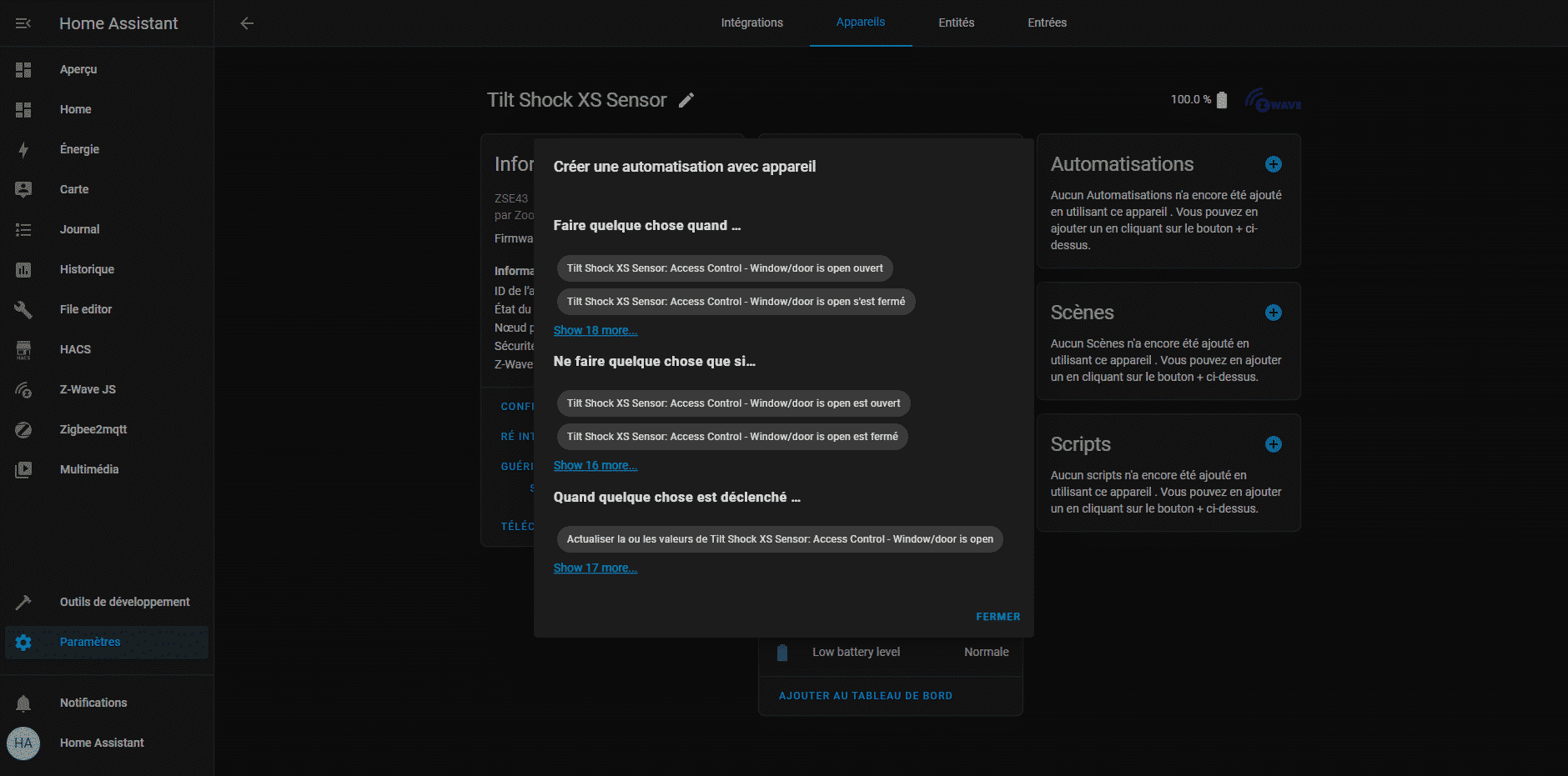Open HACS store icon

click(x=23, y=350)
